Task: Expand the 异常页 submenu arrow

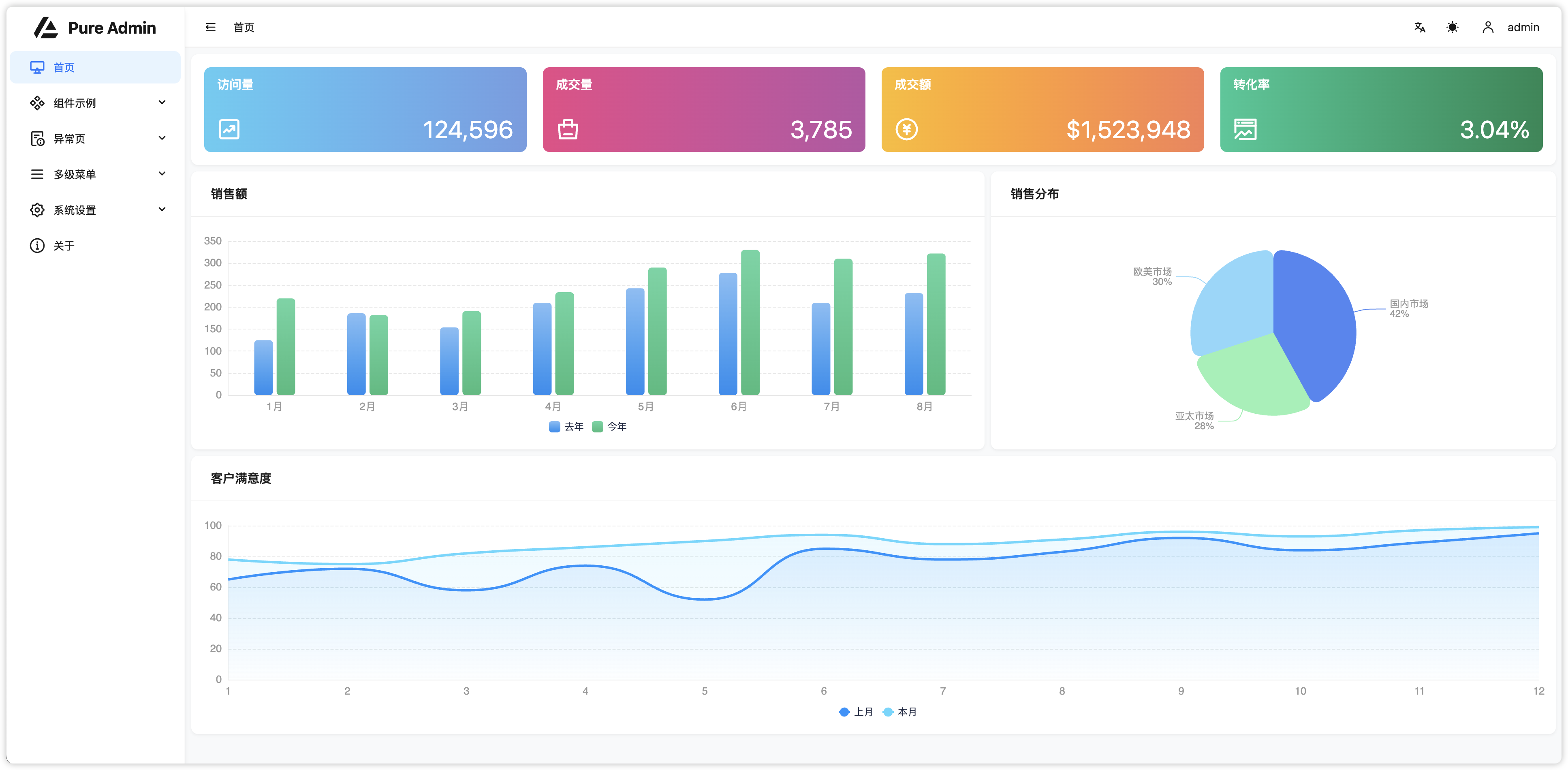Action: point(162,138)
